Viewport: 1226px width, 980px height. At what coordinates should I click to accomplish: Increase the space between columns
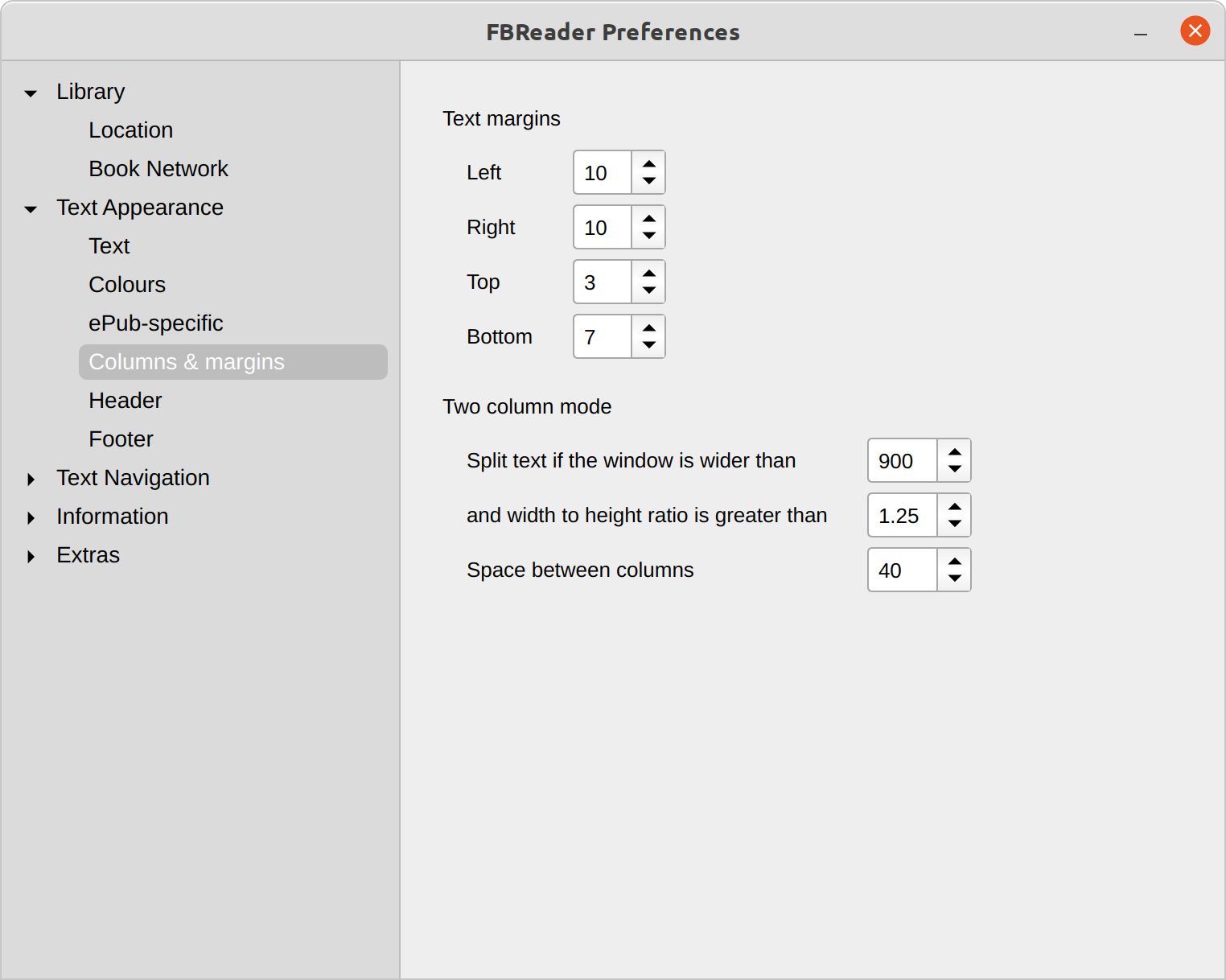tap(954, 562)
